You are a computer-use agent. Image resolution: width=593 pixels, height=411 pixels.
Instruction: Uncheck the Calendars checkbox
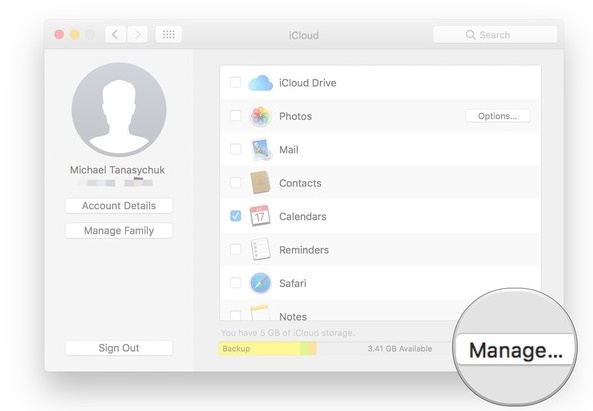235,216
